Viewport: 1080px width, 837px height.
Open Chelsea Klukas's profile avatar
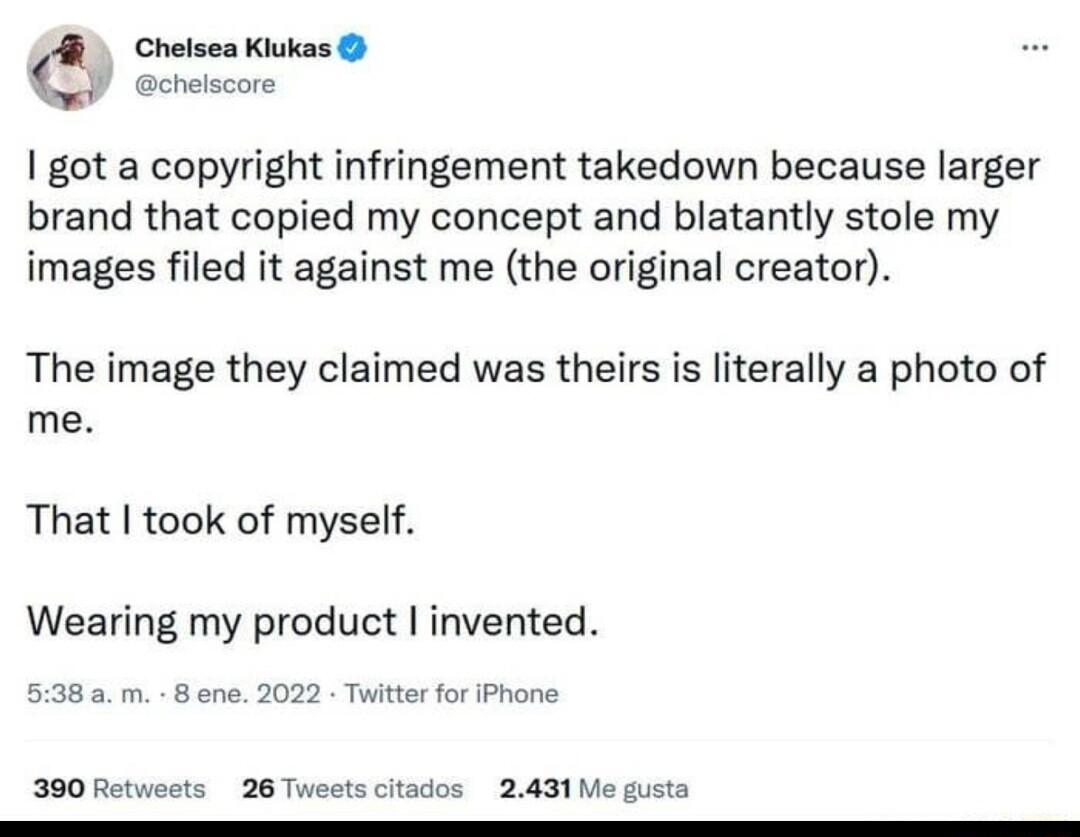[x=67, y=66]
